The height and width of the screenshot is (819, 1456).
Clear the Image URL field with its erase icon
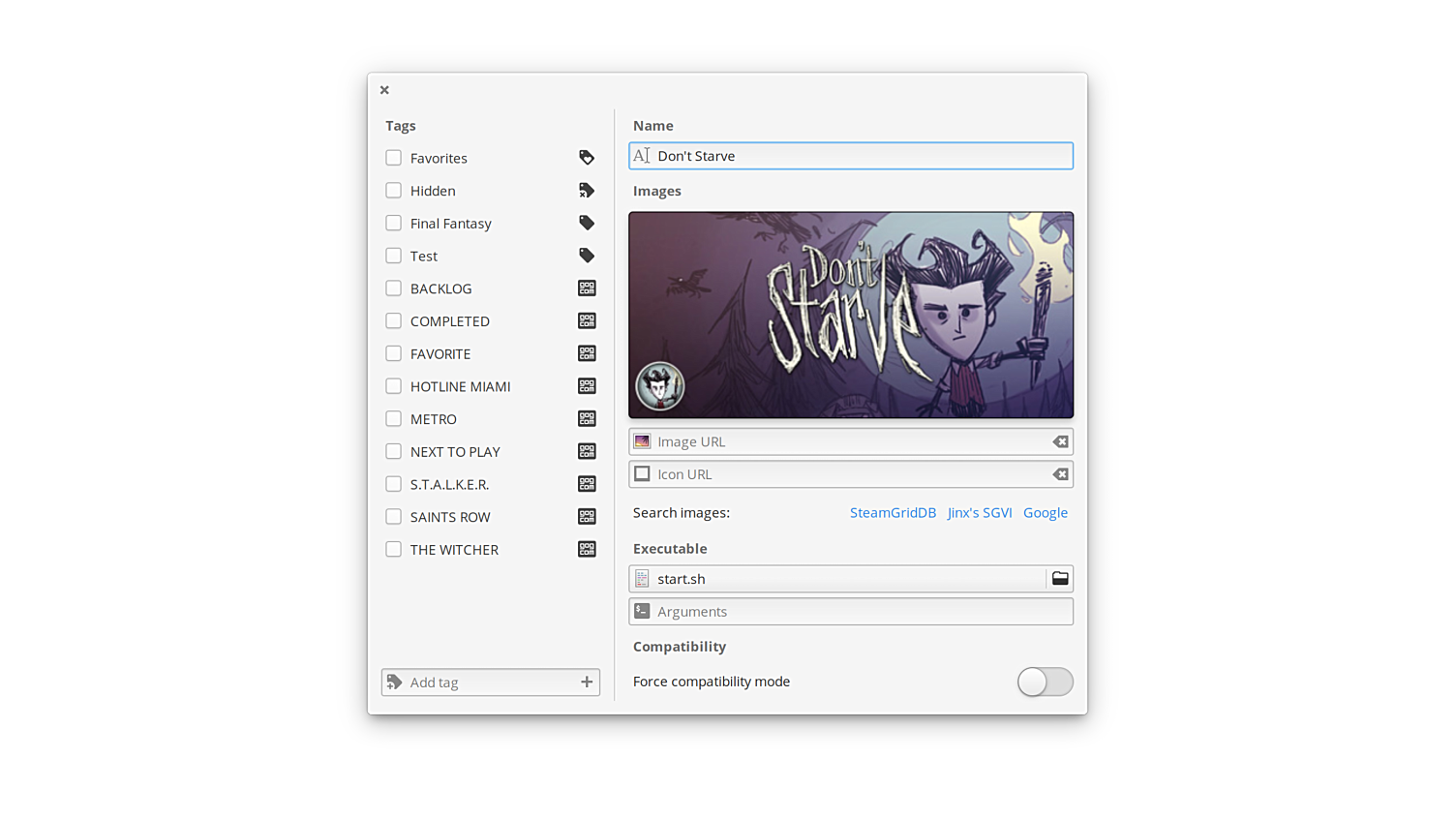1061,441
